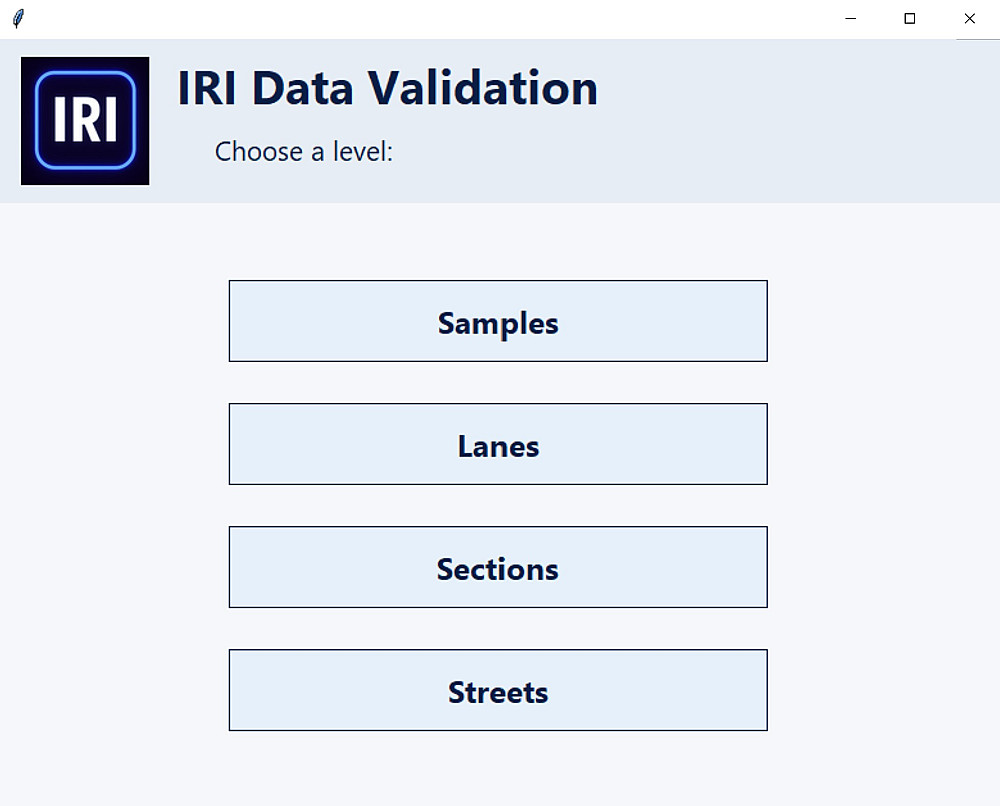The height and width of the screenshot is (806, 1000).
Task: Maximize the application window
Action: click(910, 19)
